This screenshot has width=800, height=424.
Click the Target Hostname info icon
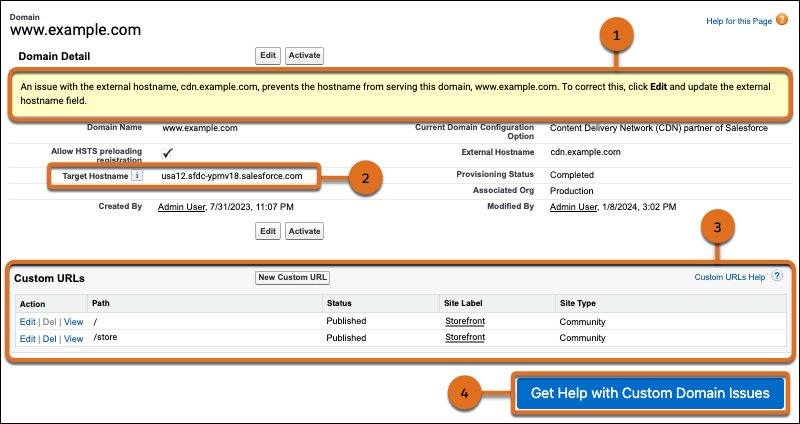(137, 176)
